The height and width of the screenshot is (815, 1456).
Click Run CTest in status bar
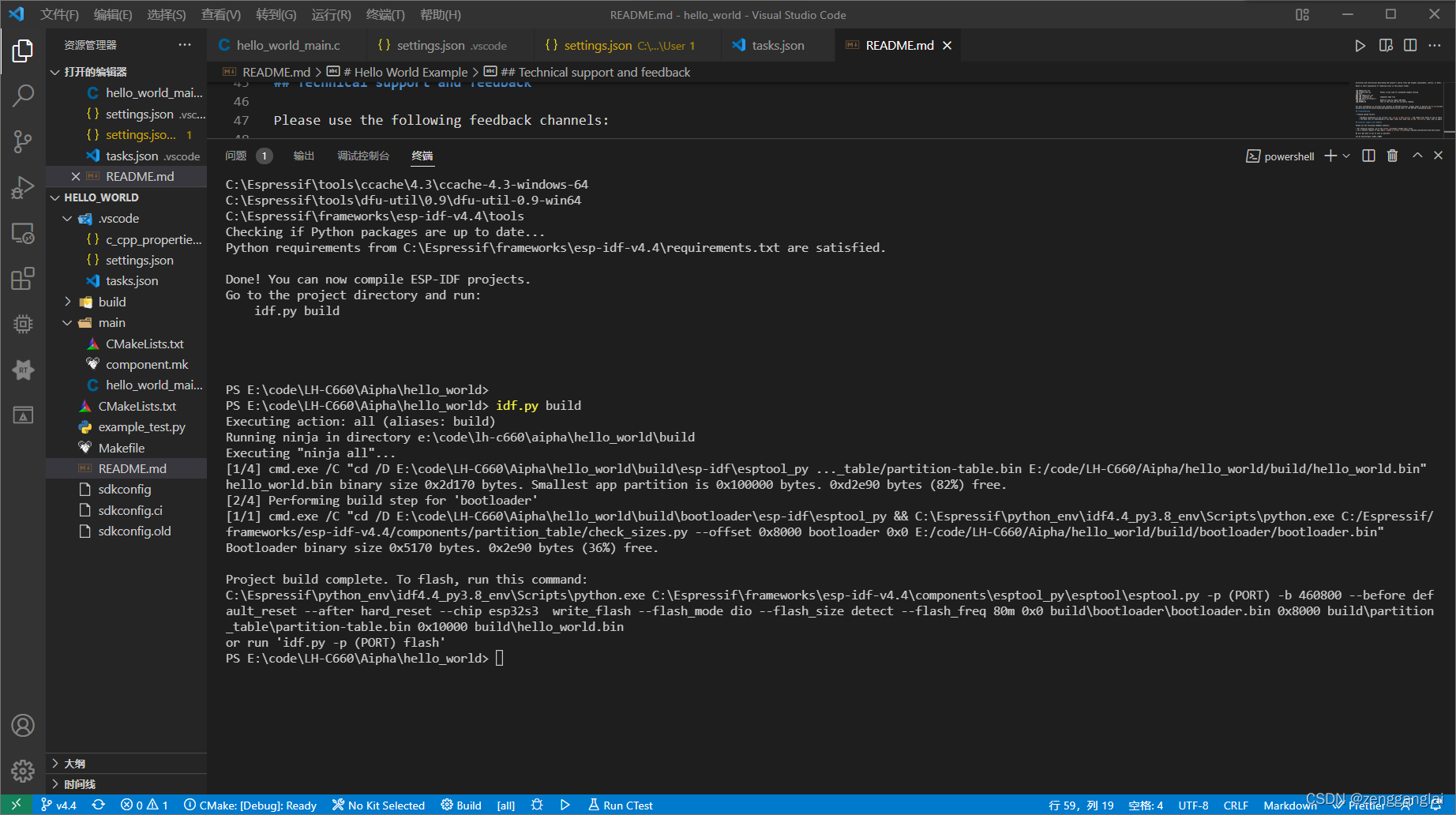(621, 805)
